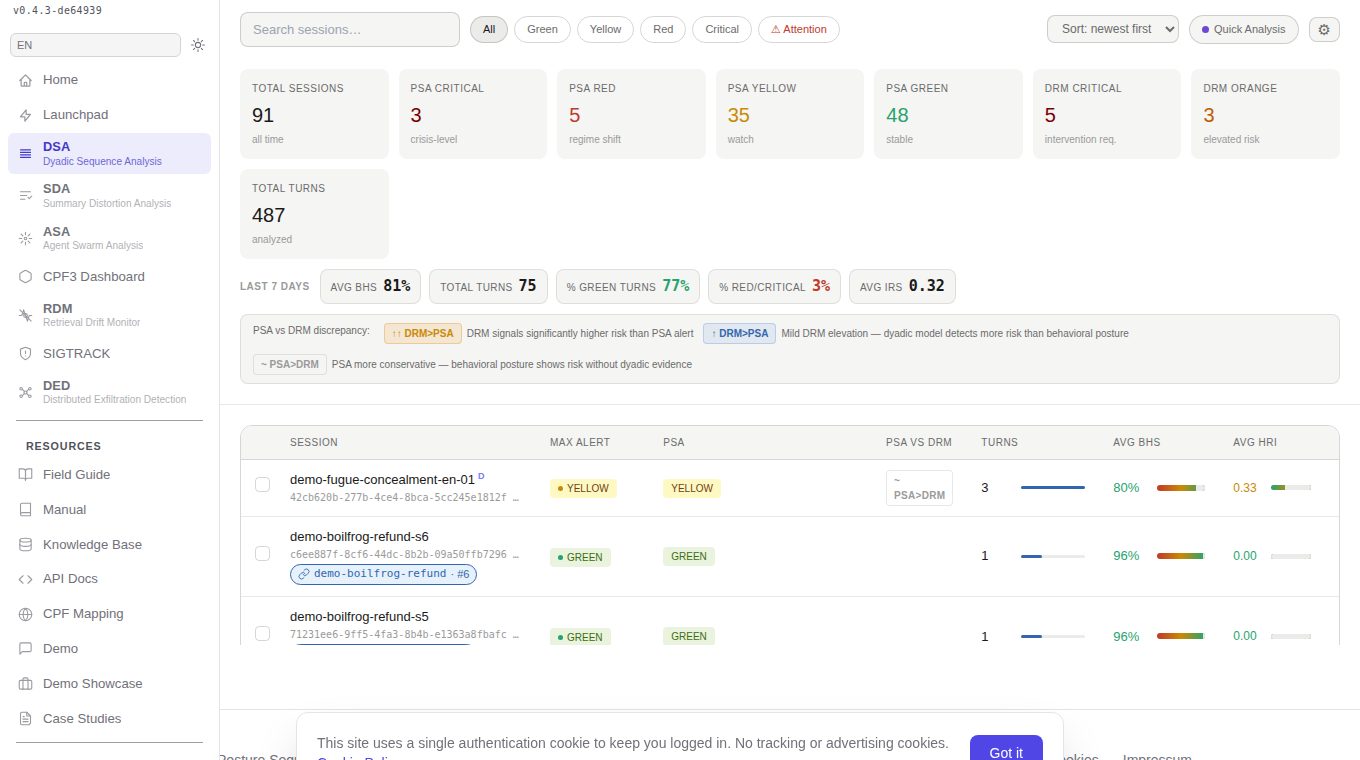Click the SDA icon in sidebar

click(x=25, y=195)
